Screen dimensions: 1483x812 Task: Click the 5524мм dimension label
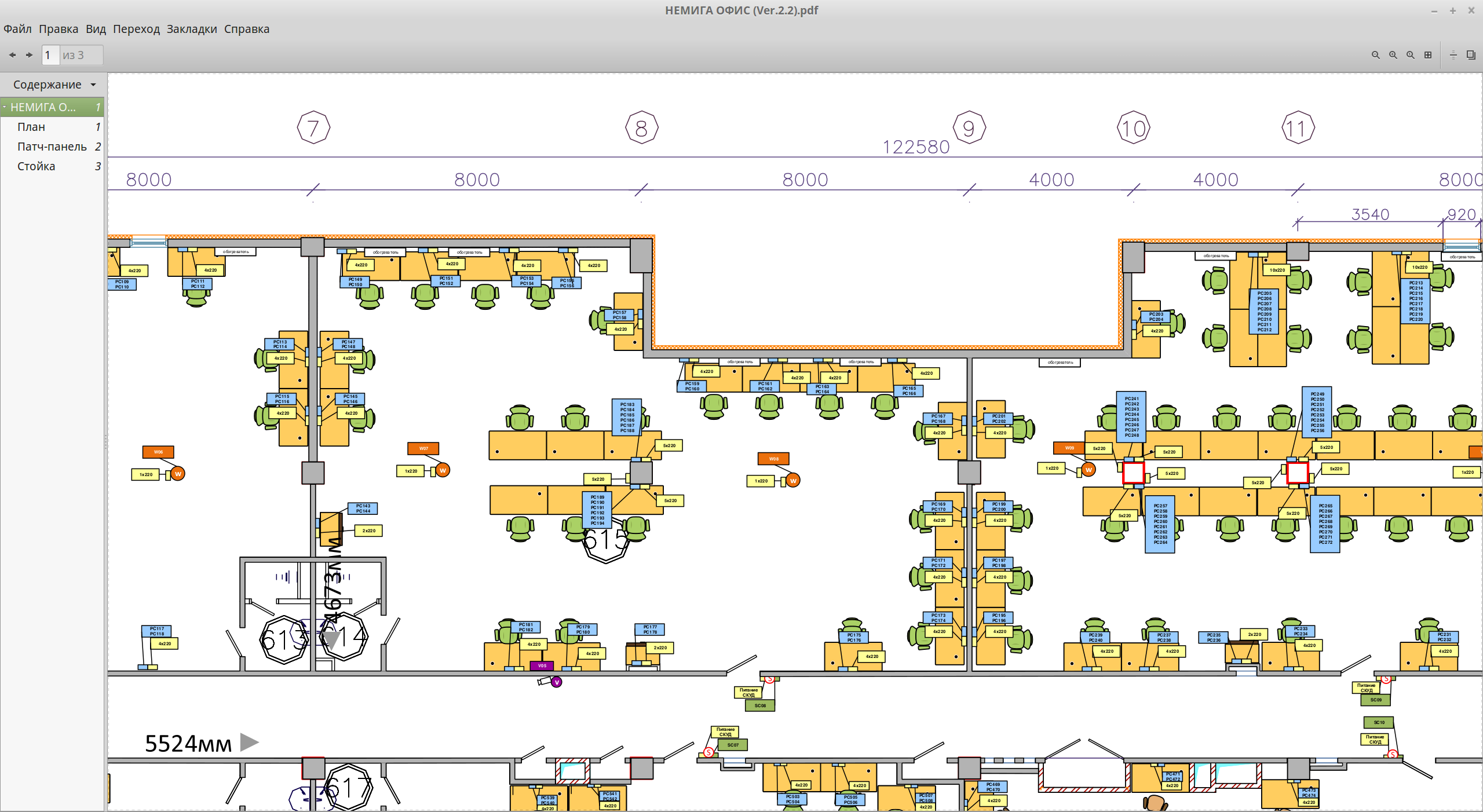click(x=188, y=744)
